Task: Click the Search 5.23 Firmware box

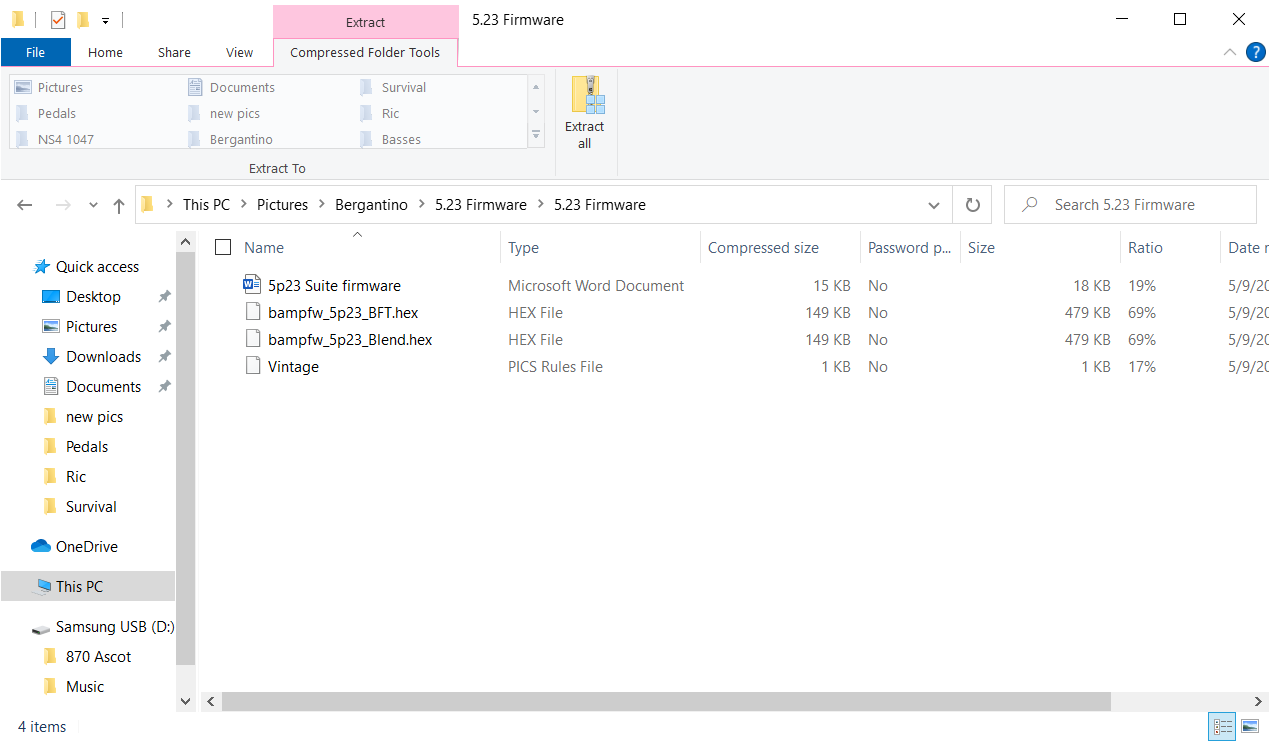Action: [1130, 205]
